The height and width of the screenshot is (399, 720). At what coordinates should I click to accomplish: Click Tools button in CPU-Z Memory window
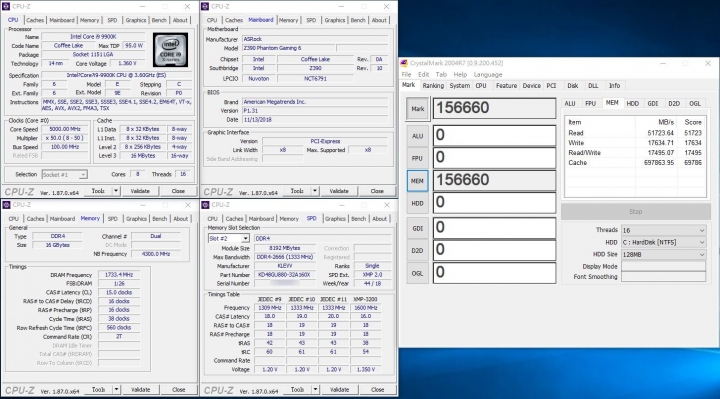coord(98,390)
